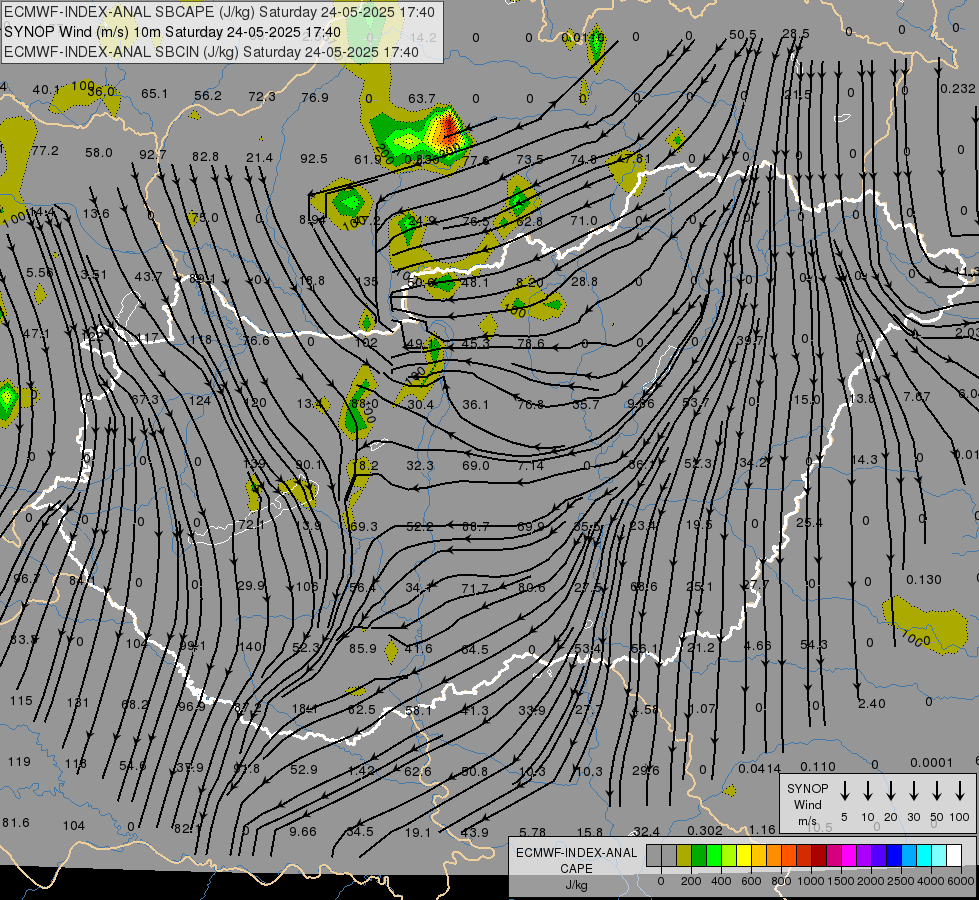Pick the pure yellow CAPE legend swatch

744,856
